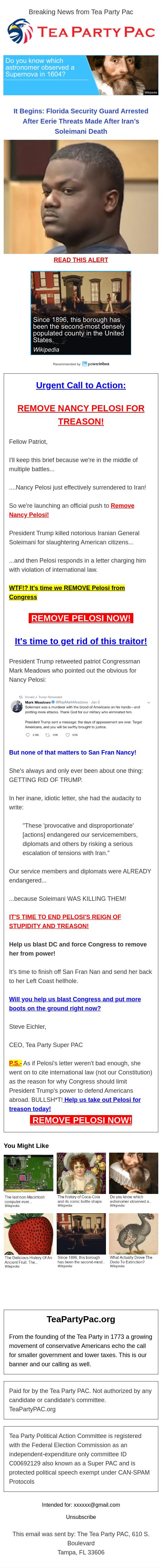Click the powerinbox logo icon

click(84, 364)
